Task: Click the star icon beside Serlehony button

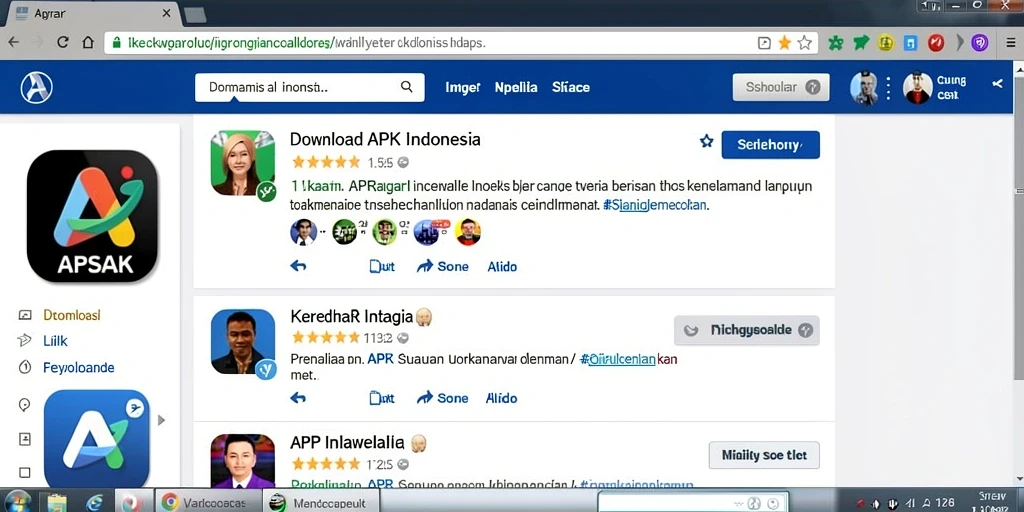Action: click(x=707, y=141)
